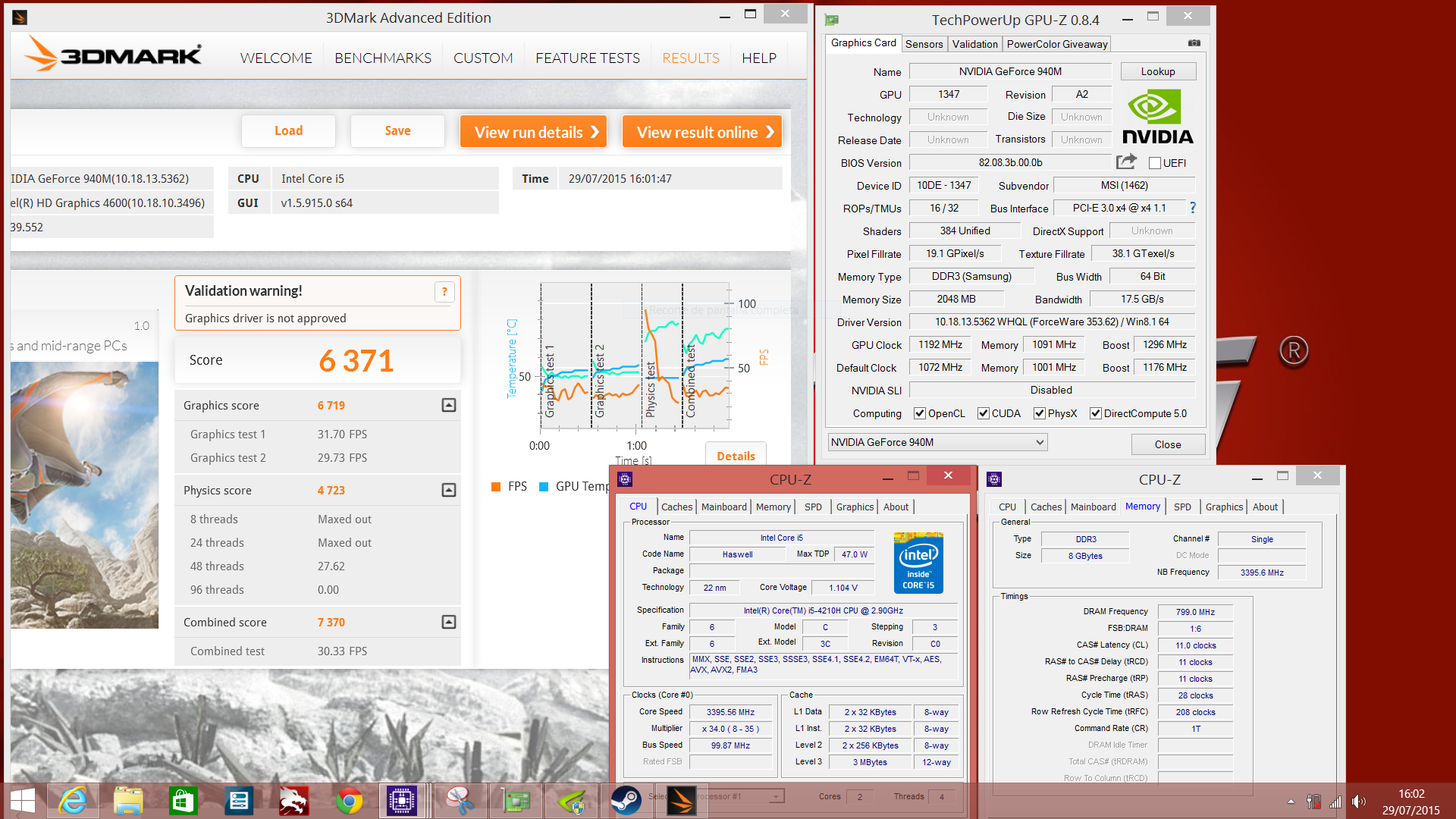Switch to the Sensors tab in GPU-Z

[x=924, y=44]
